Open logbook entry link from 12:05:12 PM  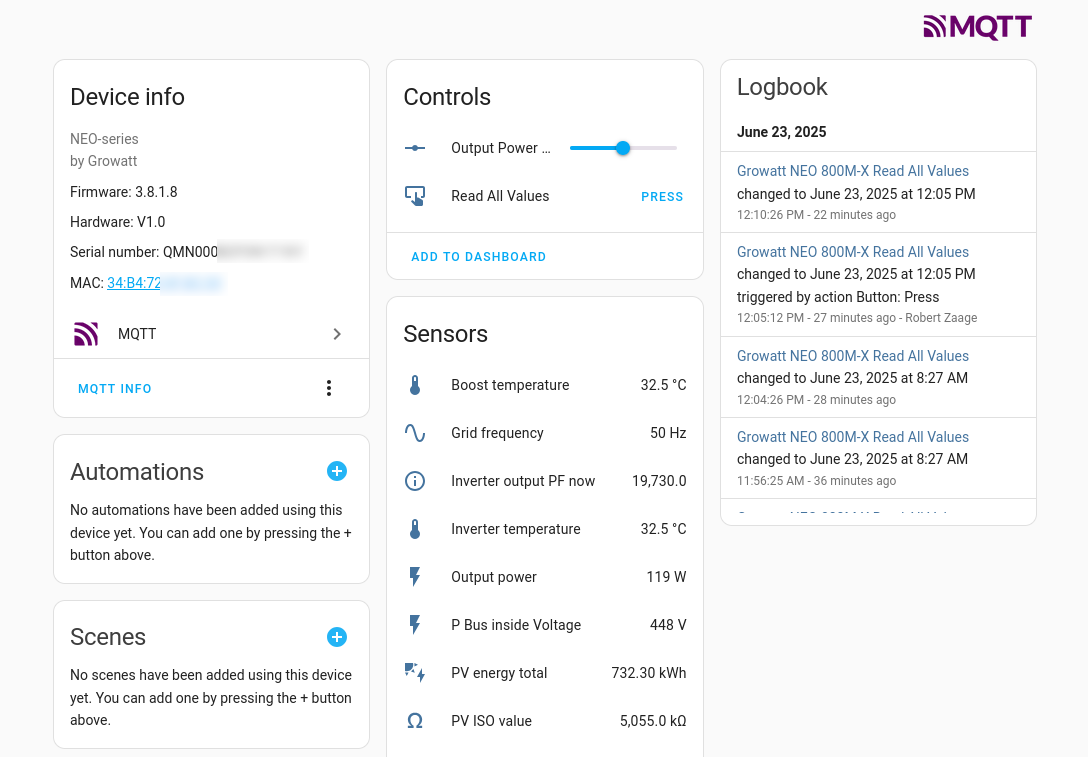[853, 252]
